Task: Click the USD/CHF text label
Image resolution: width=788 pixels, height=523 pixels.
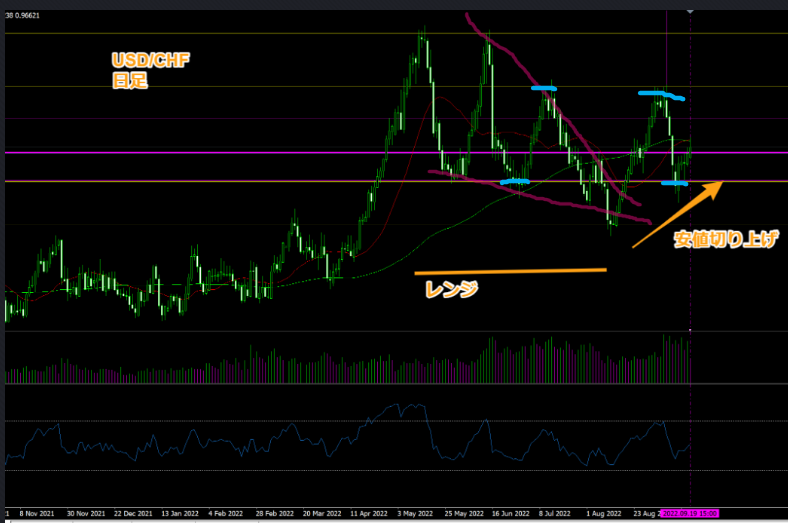Action: pyautogui.click(x=150, y=62)
